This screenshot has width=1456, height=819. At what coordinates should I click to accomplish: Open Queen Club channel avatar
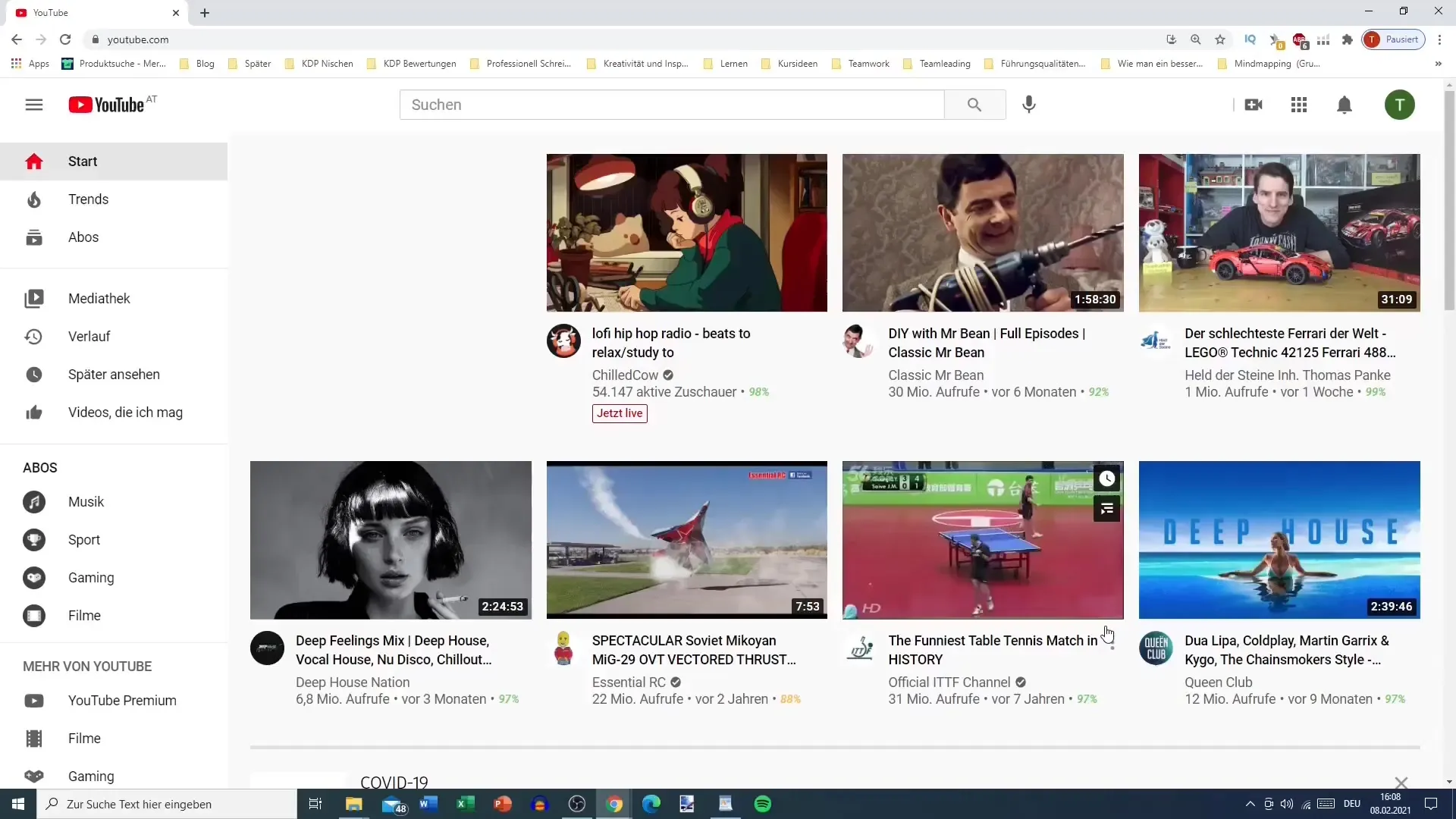1156,648
